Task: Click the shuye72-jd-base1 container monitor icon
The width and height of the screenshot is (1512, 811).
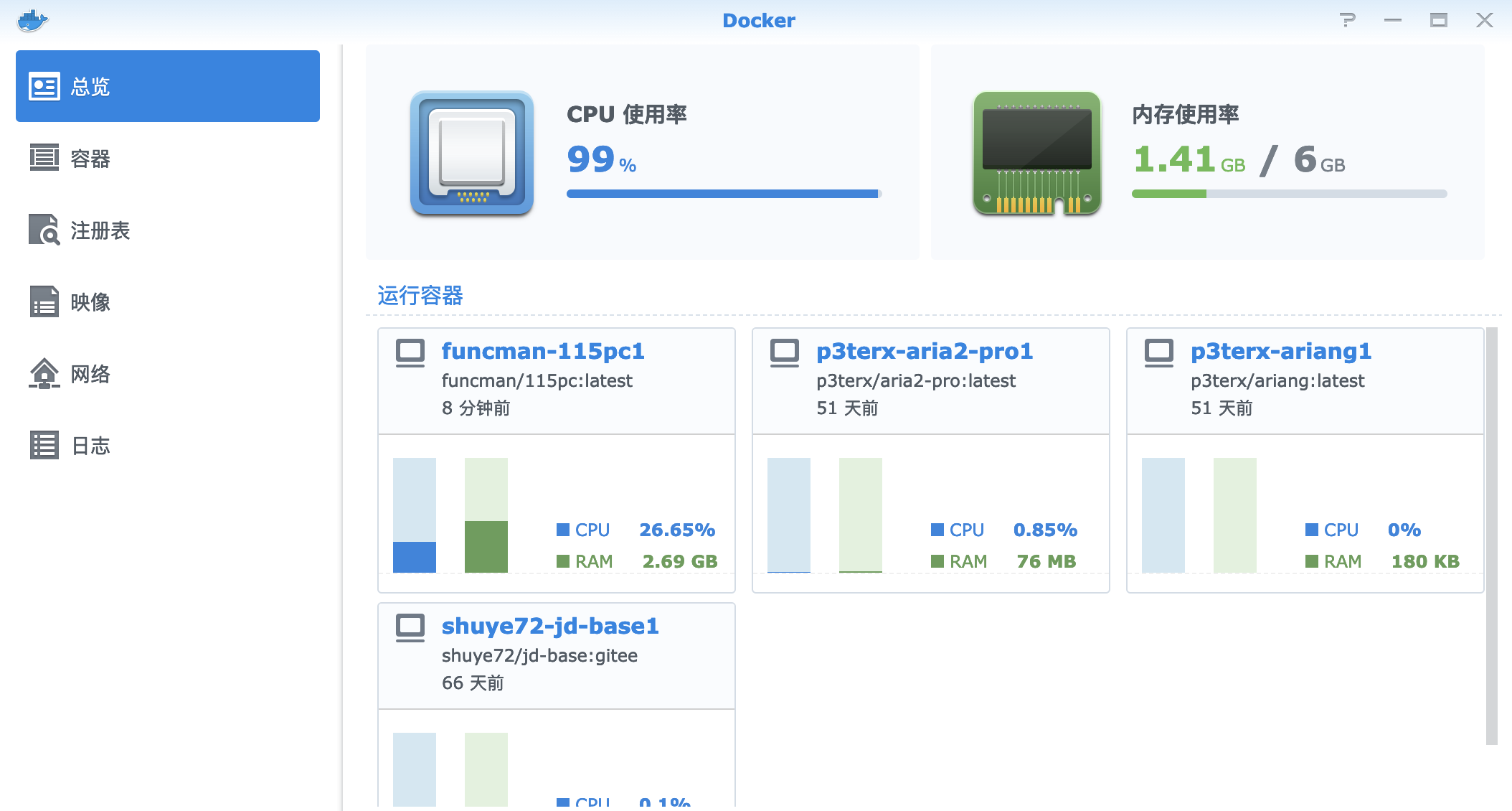Action: tap(410, 628)
